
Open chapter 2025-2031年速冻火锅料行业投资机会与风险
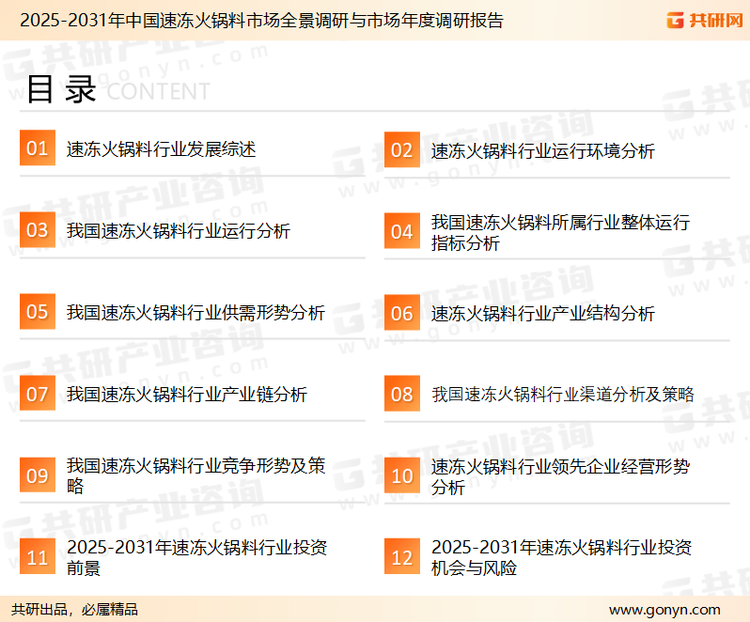[561, 557]
